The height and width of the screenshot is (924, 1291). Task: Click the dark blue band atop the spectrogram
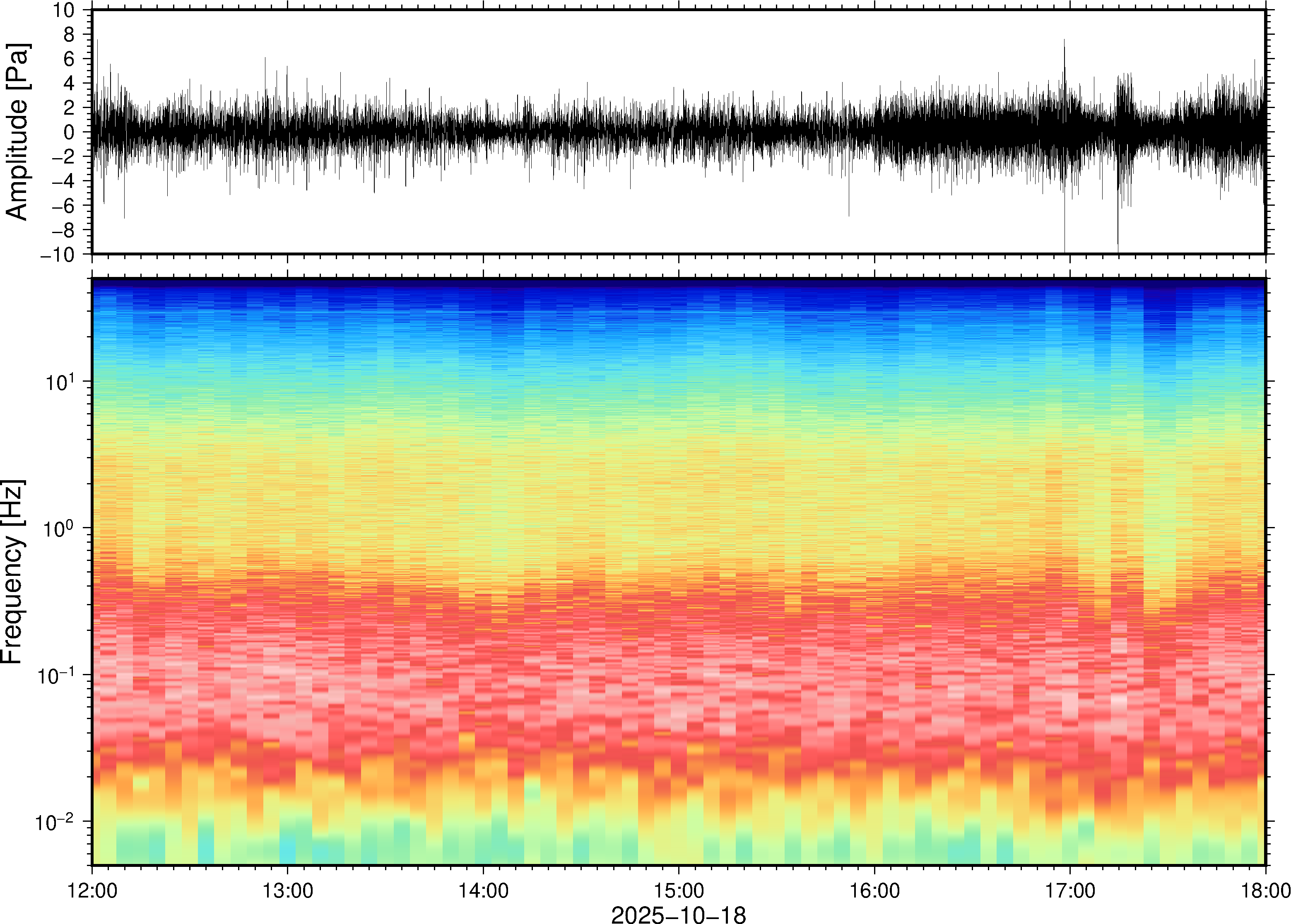coord(678,284)
